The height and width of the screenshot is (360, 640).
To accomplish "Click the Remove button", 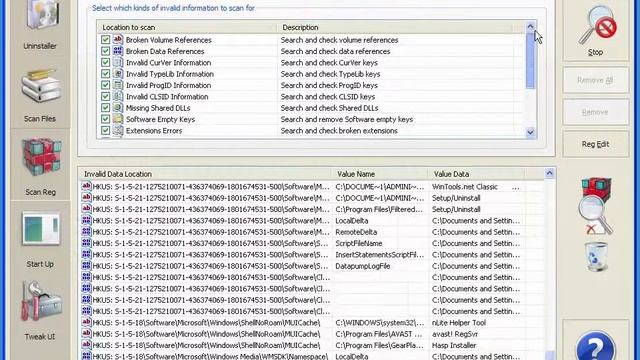I will coord(596,112).
